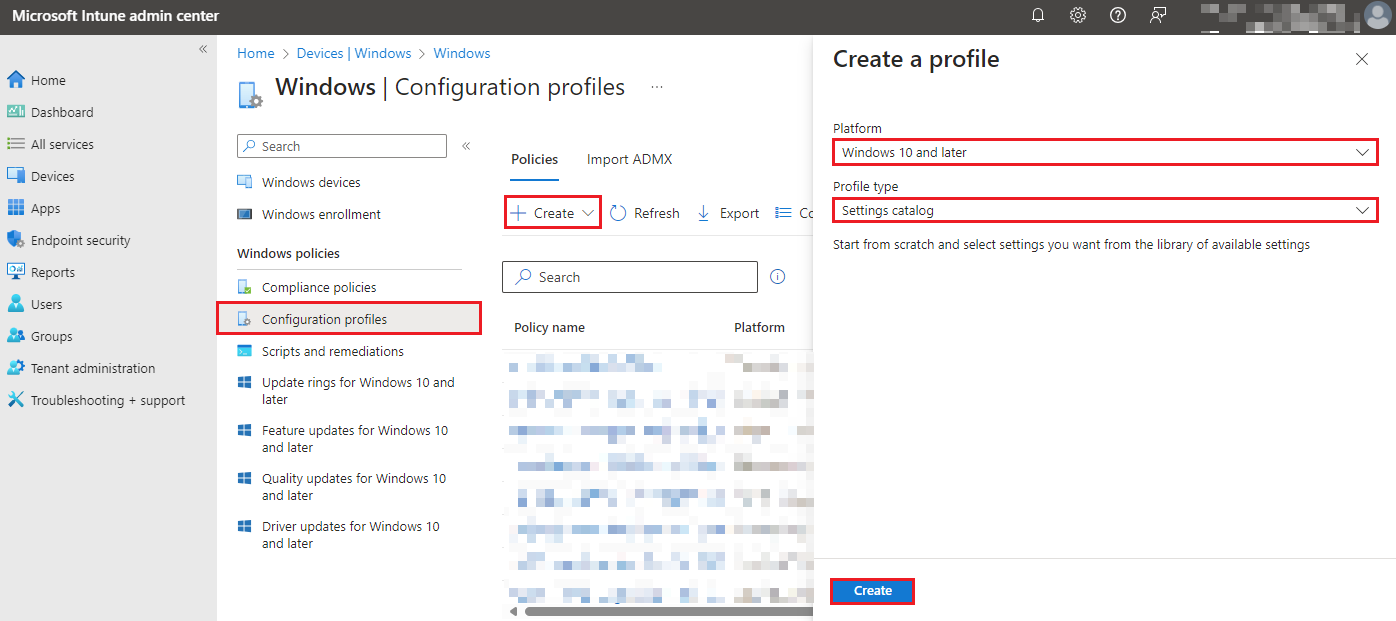Viewport: 1396px width, 621px height.
Task: Switch to the Import ADMX tab
Action: pyautogui.click(x=629, y=159)
